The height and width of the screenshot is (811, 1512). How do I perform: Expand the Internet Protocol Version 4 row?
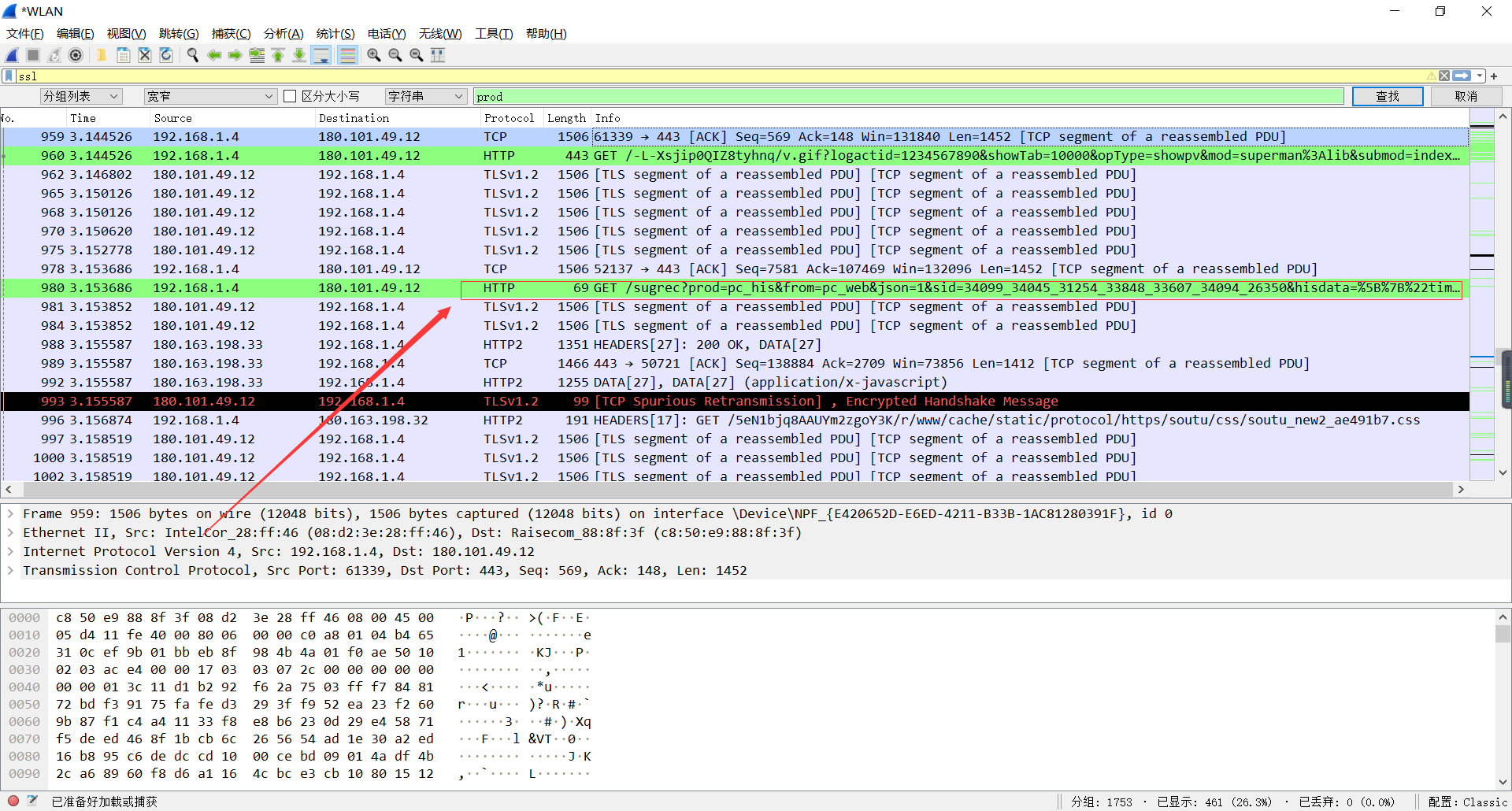pyautogui.click(x=10, y=551)
